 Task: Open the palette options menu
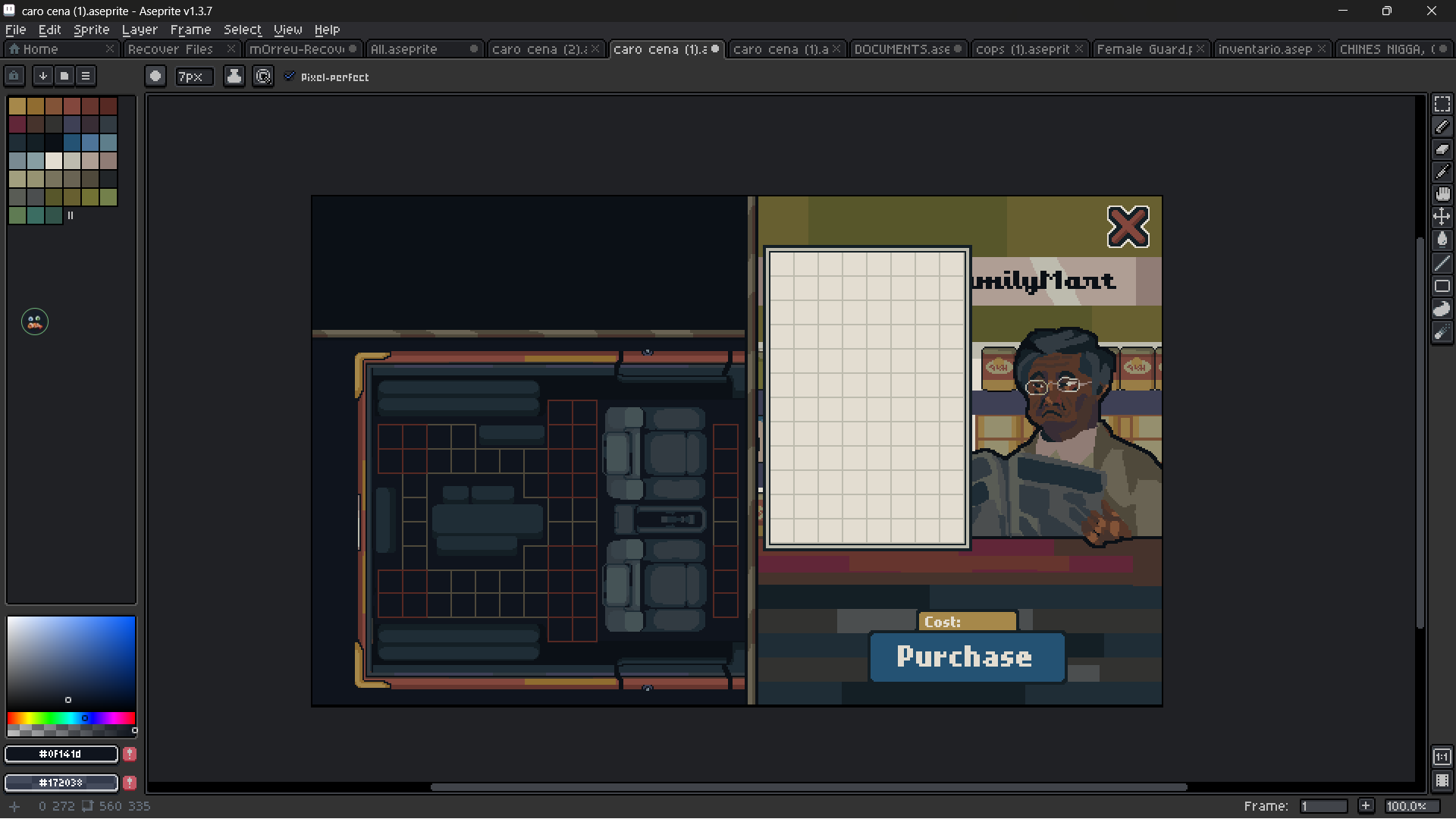coord(86,76)
